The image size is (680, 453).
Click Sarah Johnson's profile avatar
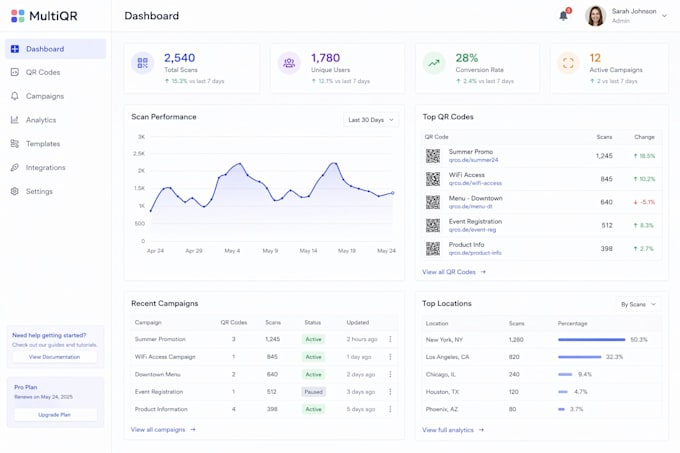point(595,16)
